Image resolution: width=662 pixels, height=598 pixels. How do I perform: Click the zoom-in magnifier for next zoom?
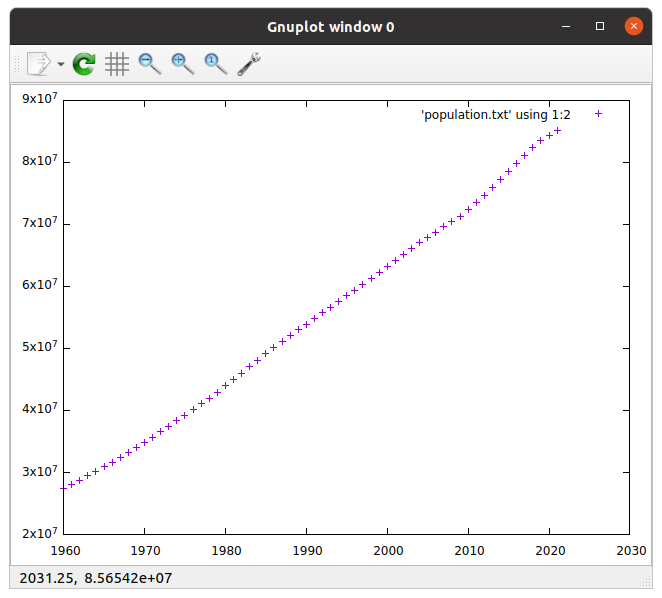pos(182,64)
